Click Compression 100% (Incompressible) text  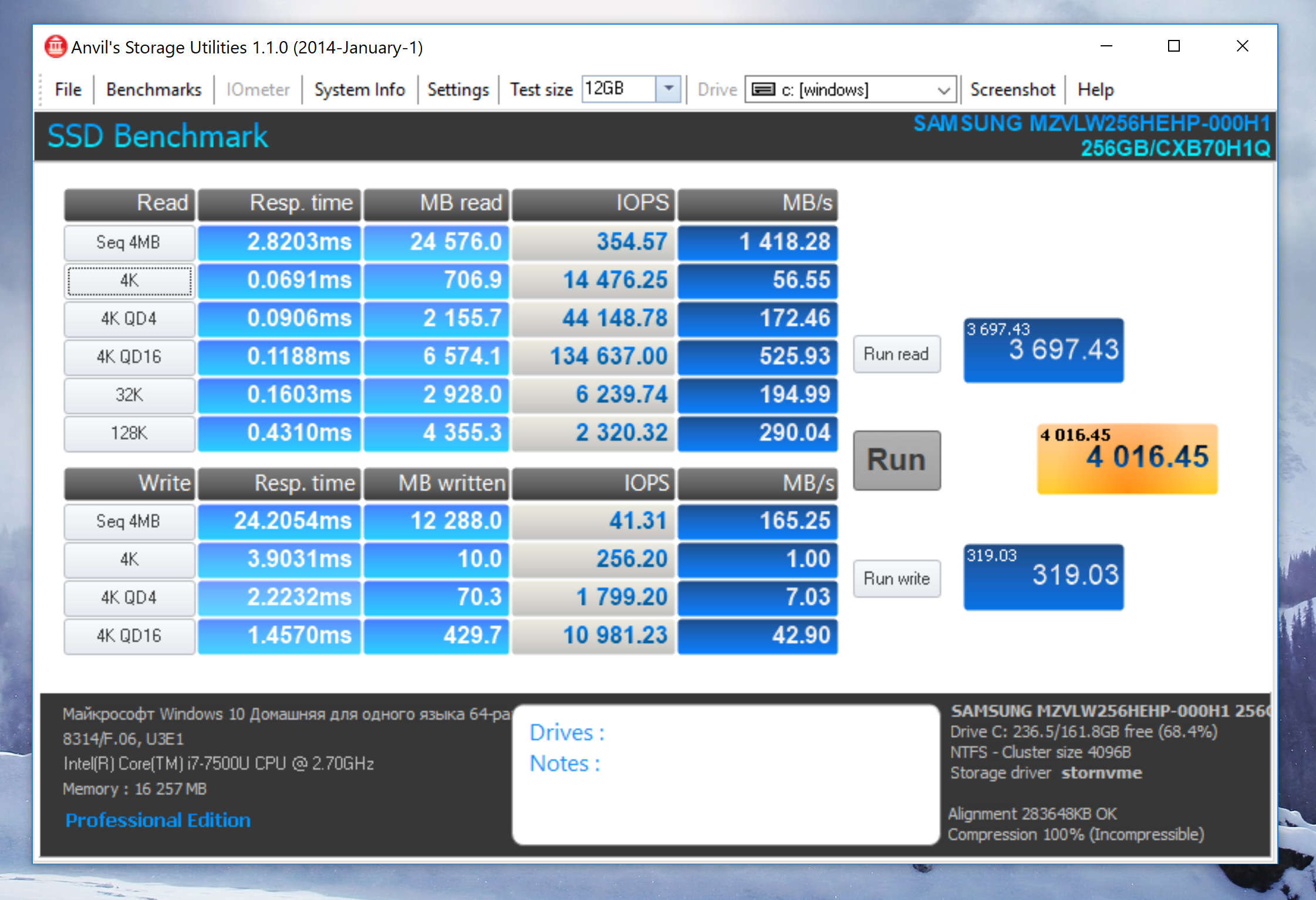pyautogui.click(x=1076, y=835)
